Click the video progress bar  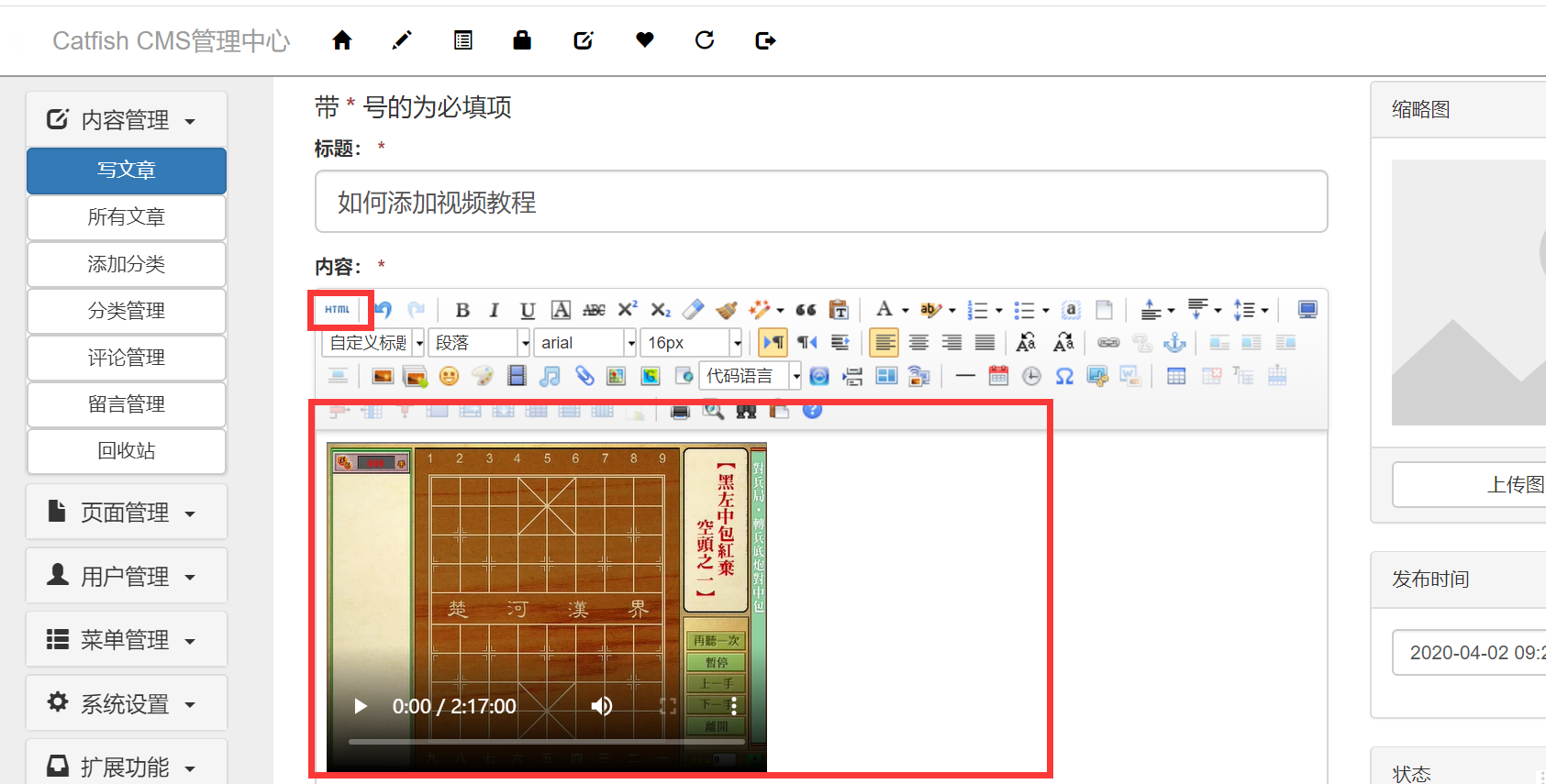(x=546, y=741)
